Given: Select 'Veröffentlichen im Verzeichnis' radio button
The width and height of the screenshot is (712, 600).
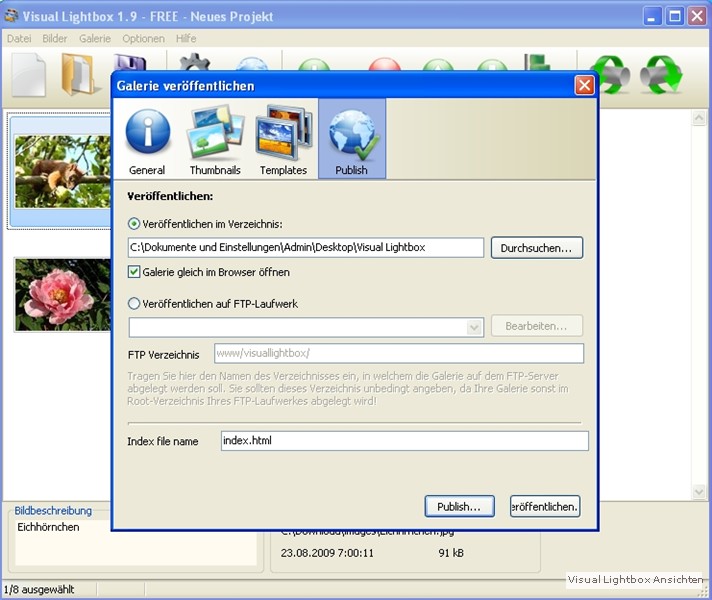Looking at the screenshot, I should [x=134, y=223].
